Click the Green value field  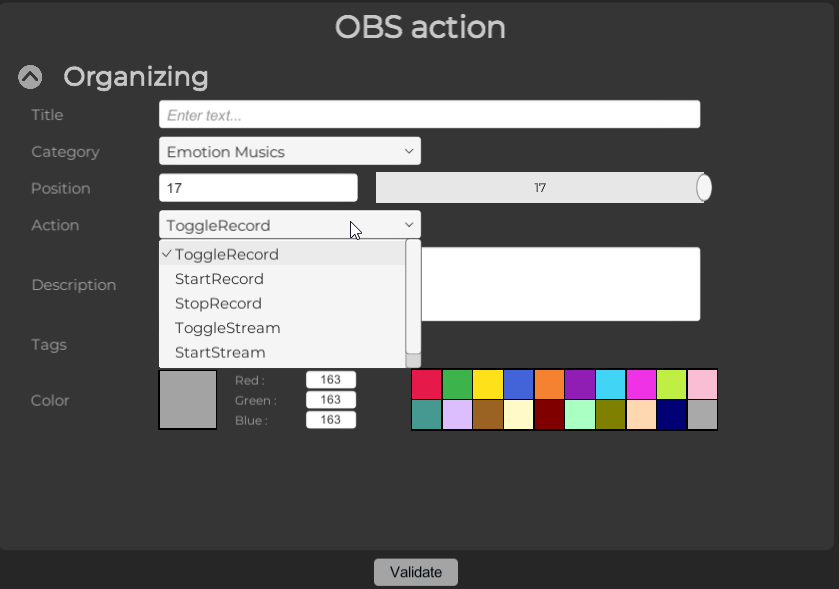coord(331,400)
